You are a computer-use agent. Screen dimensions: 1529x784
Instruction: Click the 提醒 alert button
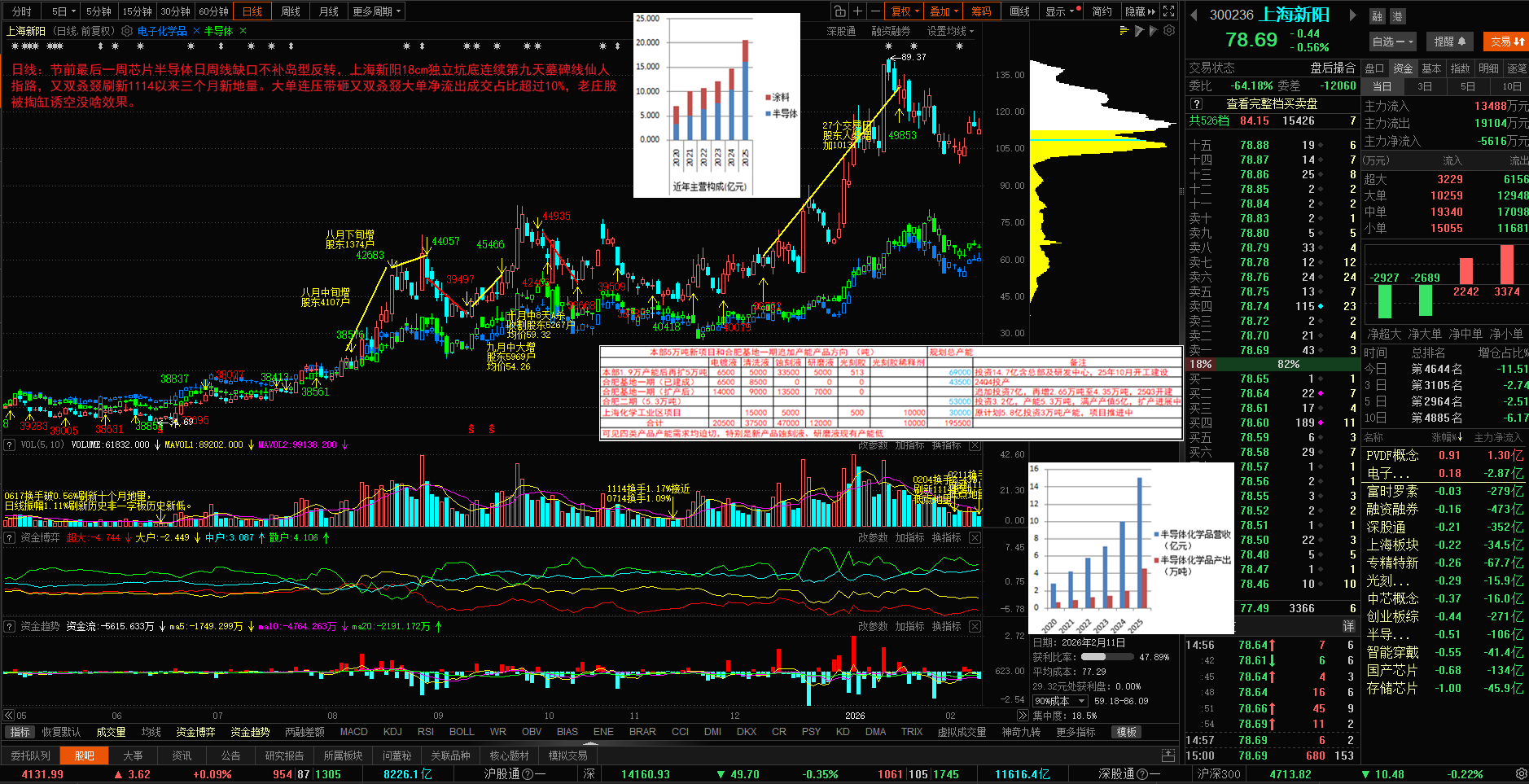1449,42
